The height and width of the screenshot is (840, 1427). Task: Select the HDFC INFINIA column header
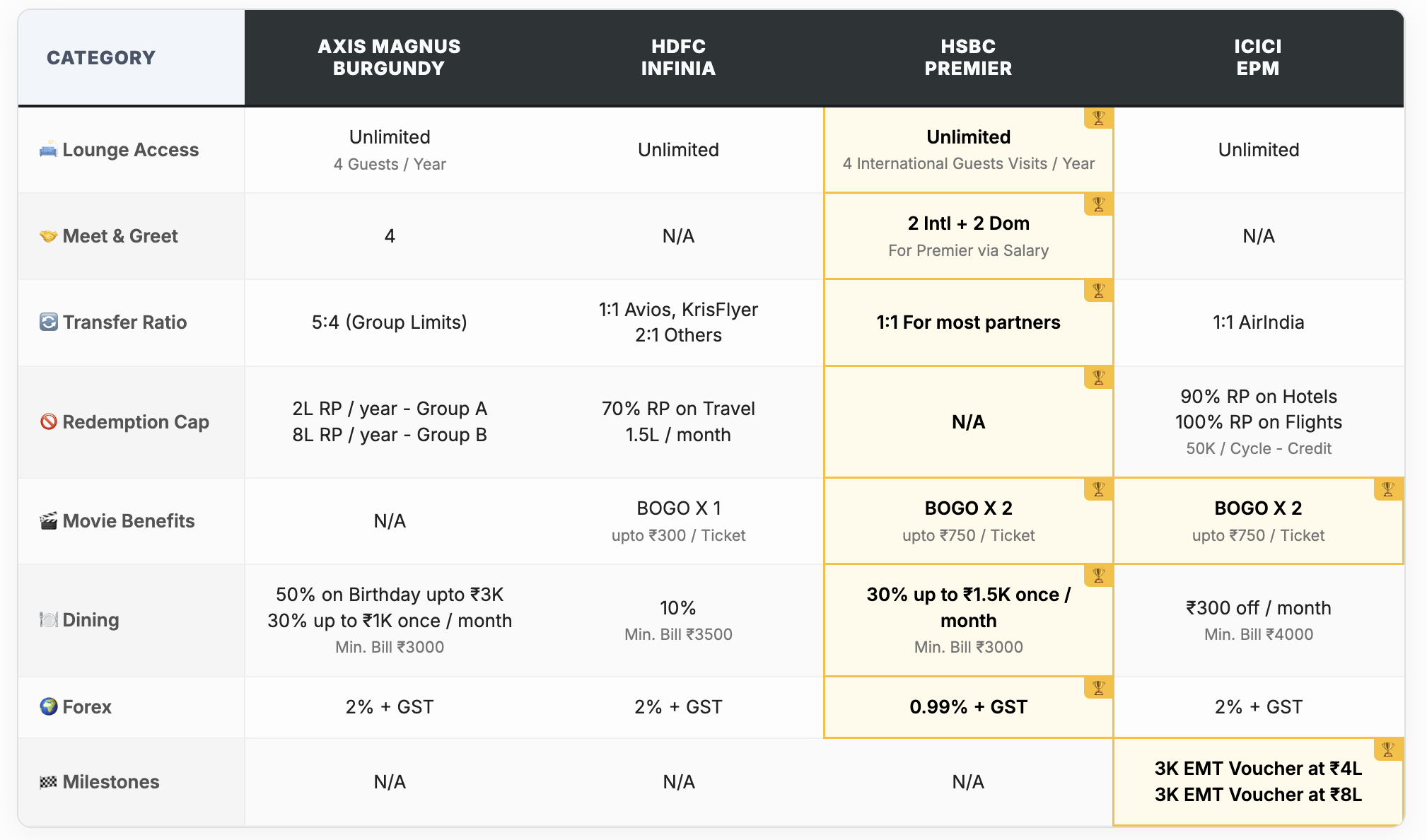678,57
